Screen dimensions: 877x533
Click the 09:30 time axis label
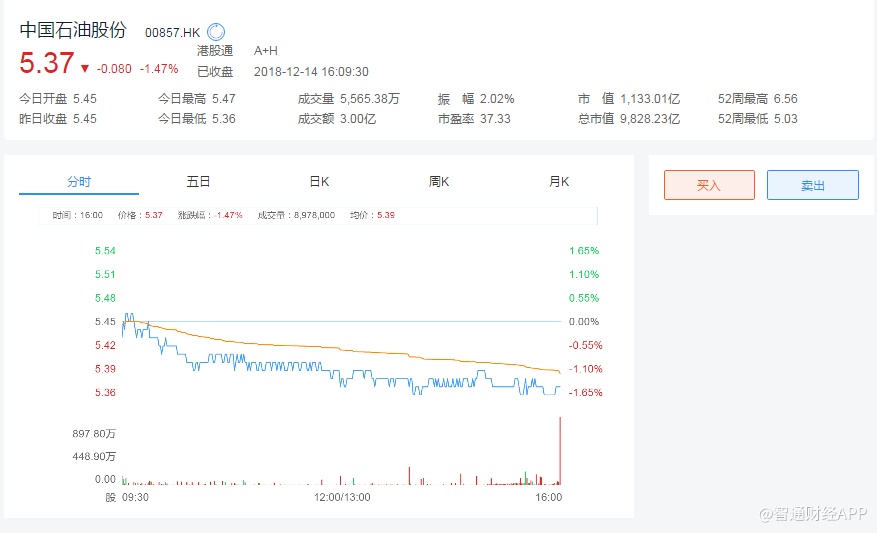coord(134,497)
